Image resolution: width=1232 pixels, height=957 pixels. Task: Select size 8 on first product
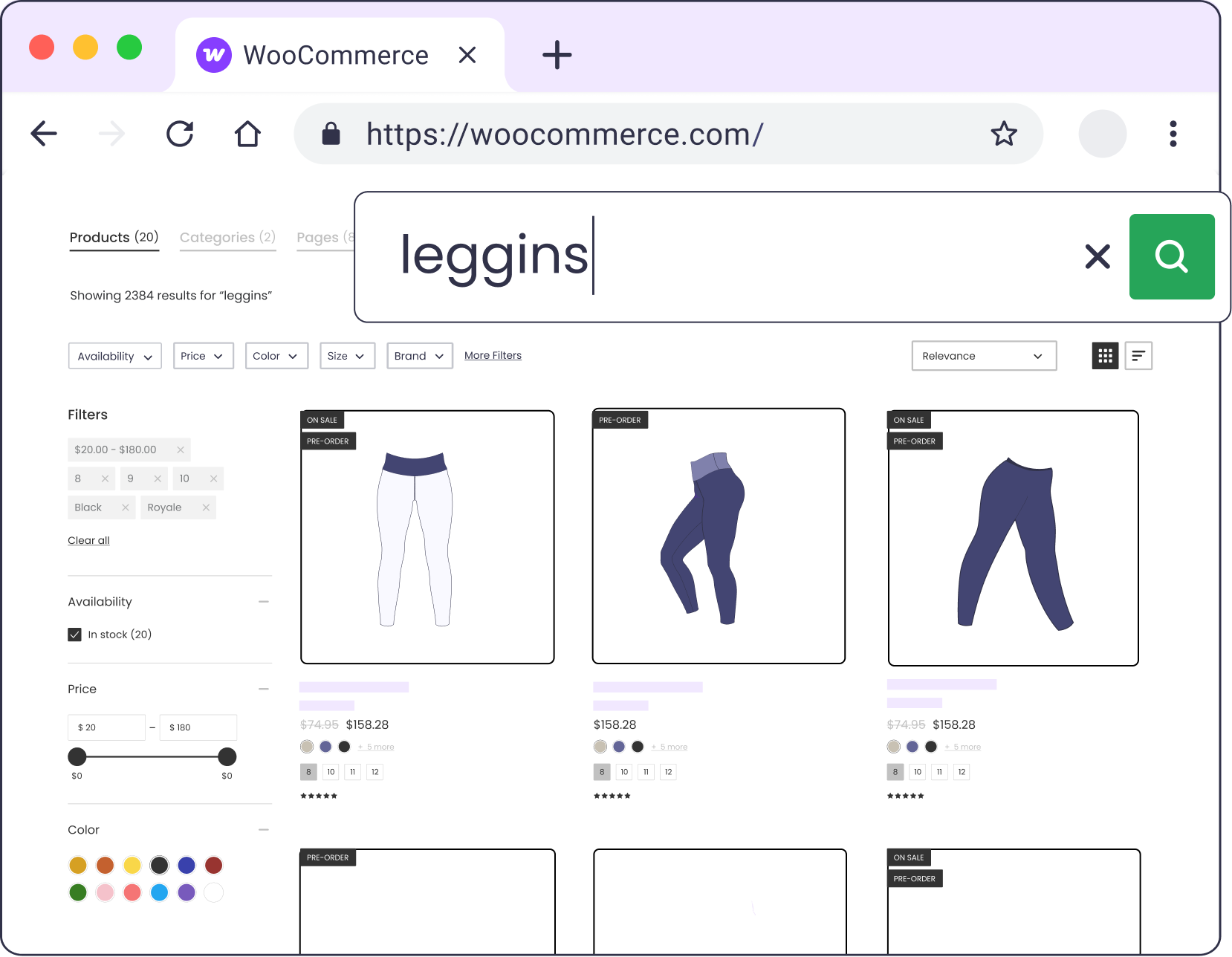tap(308, 772)
